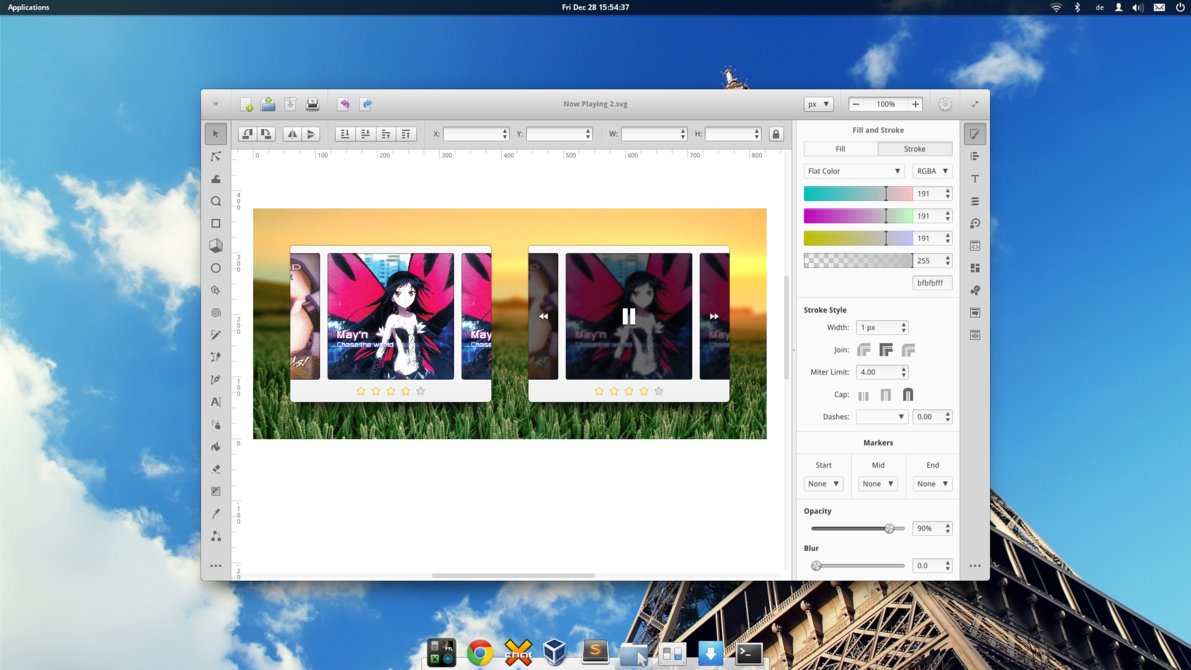The image size is (1191, 670).
Task: Adjust the Blur slider
Action: [858, 565]
